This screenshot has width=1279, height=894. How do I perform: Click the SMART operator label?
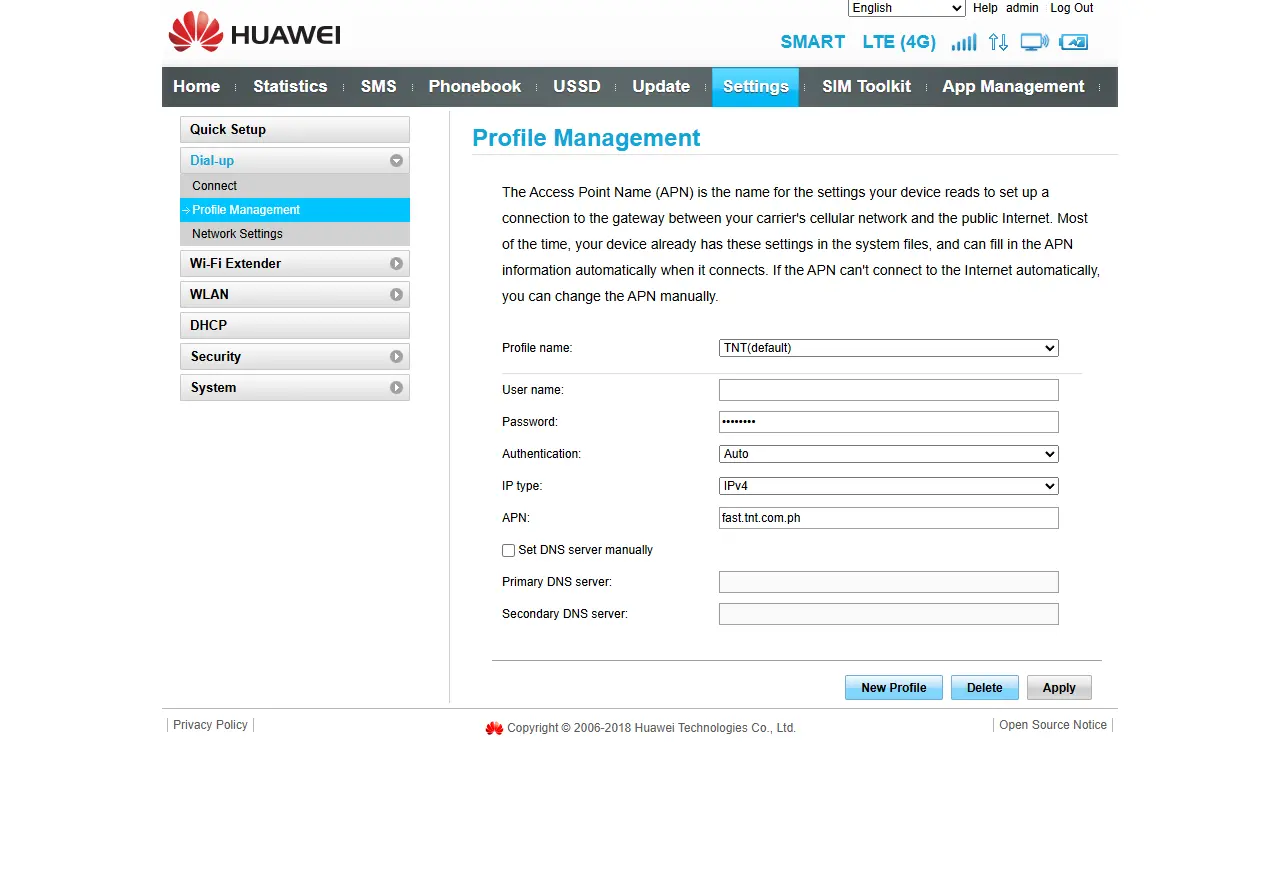pos(812,42)
